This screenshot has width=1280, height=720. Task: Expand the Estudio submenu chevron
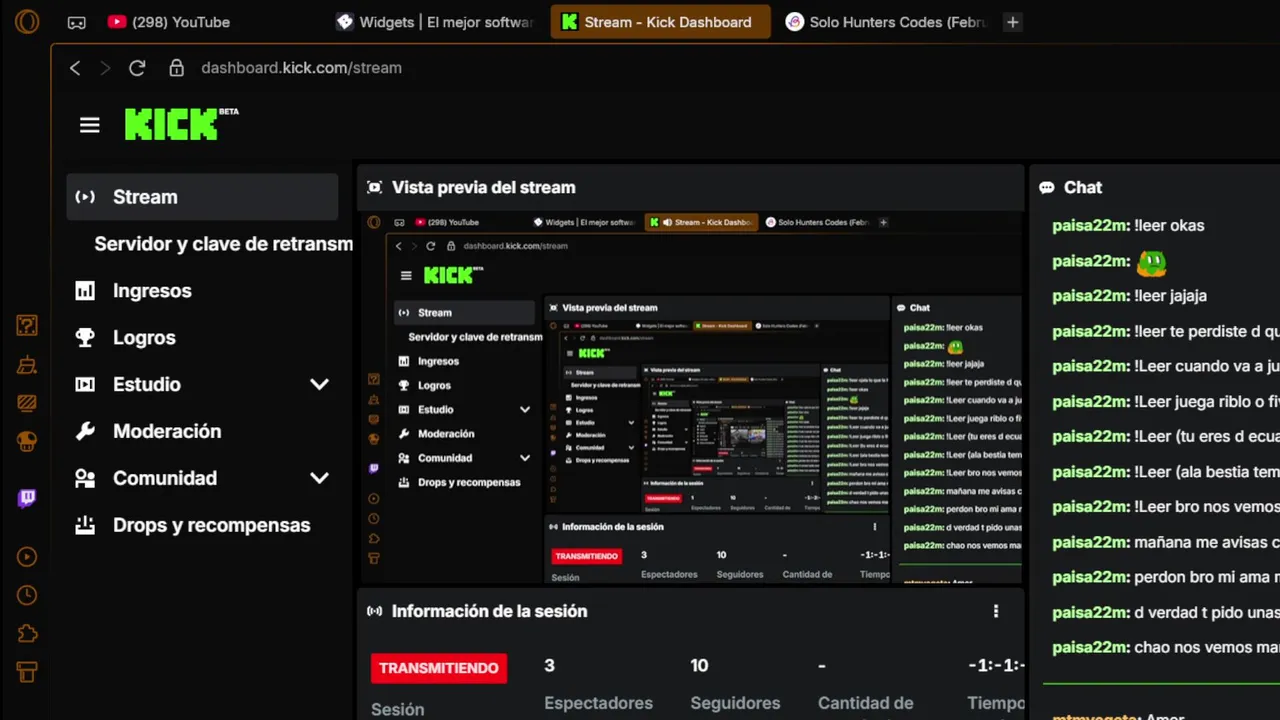pyautogui.click(x=319, y=384)
